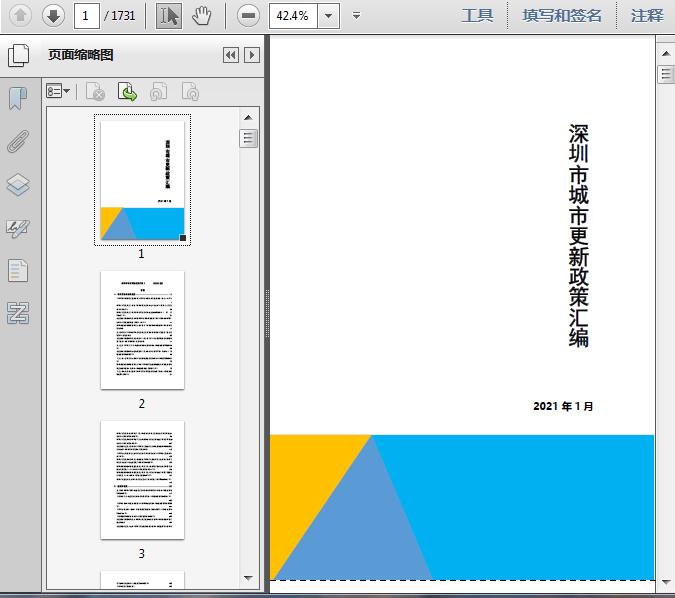This screenshot has height=598, width=675.
Task: Click document view scroll down arrow
Action: click(x=666, y=582)
